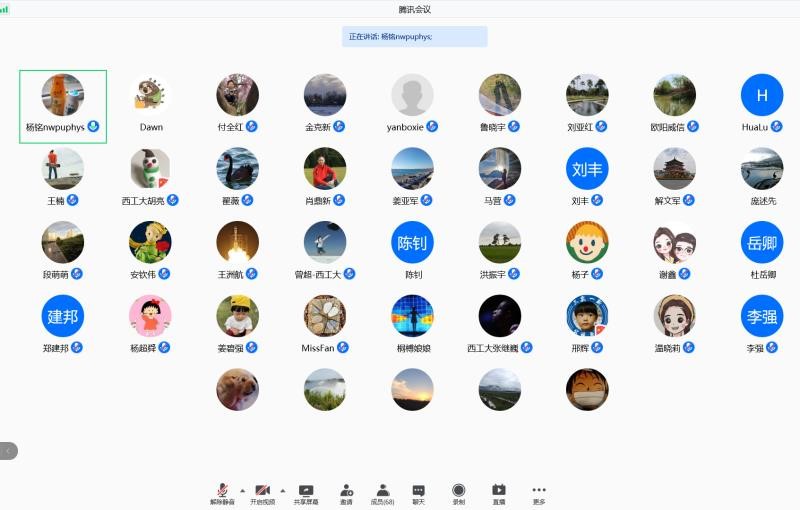
Task: Select participant Dawn's avatar
Action: (151, 95)
